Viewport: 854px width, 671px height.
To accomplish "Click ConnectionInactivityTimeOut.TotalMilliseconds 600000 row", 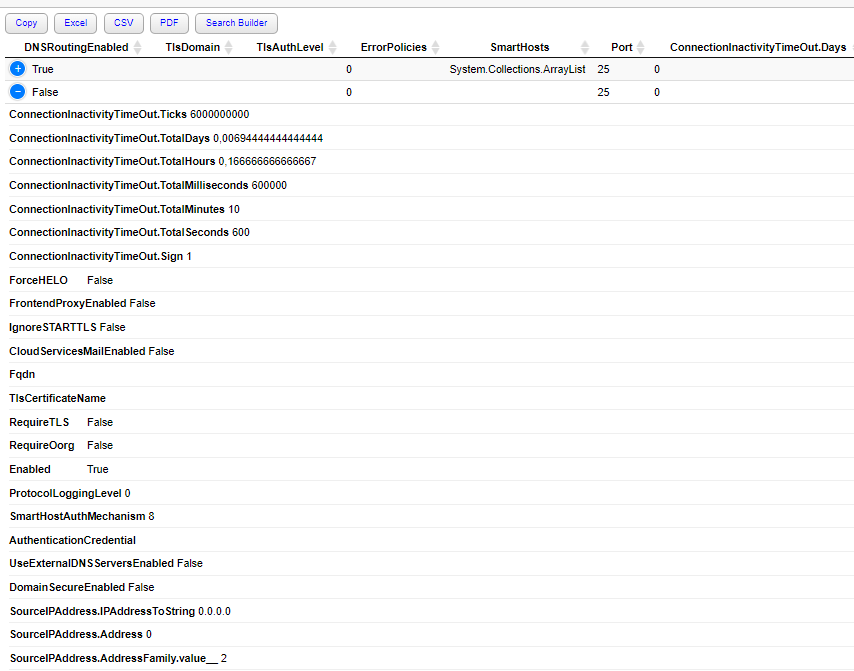I will pyautogui.click(x=429, y=185).
